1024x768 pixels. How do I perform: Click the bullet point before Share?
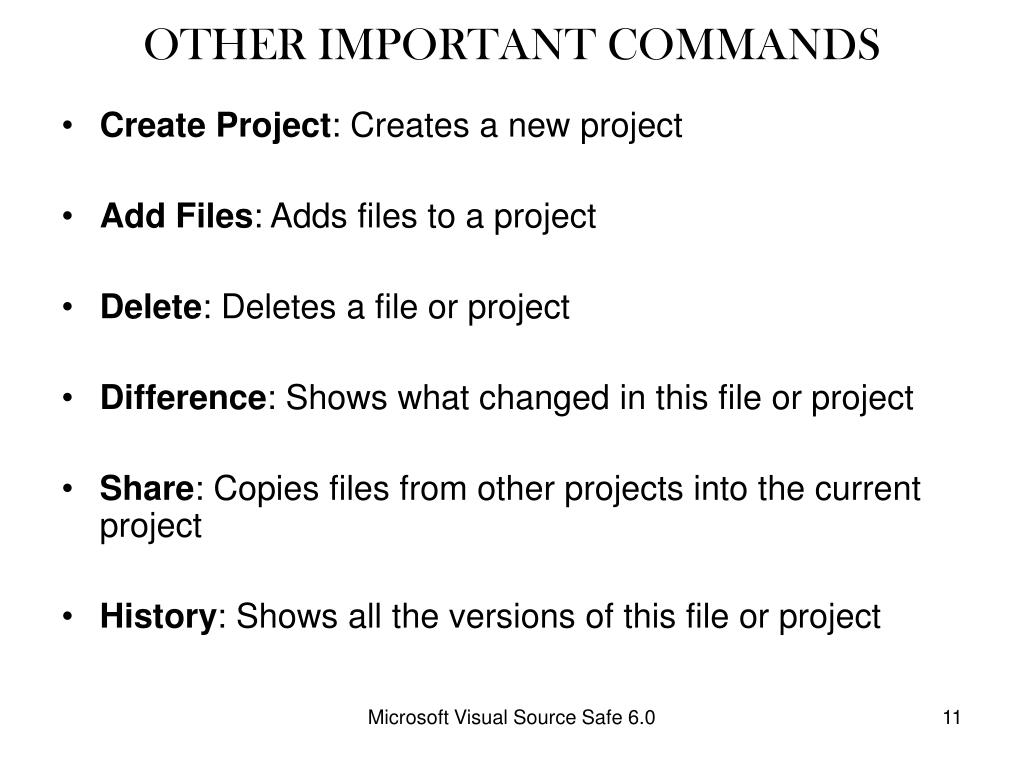pyautogui.click(x=67, y=488)
